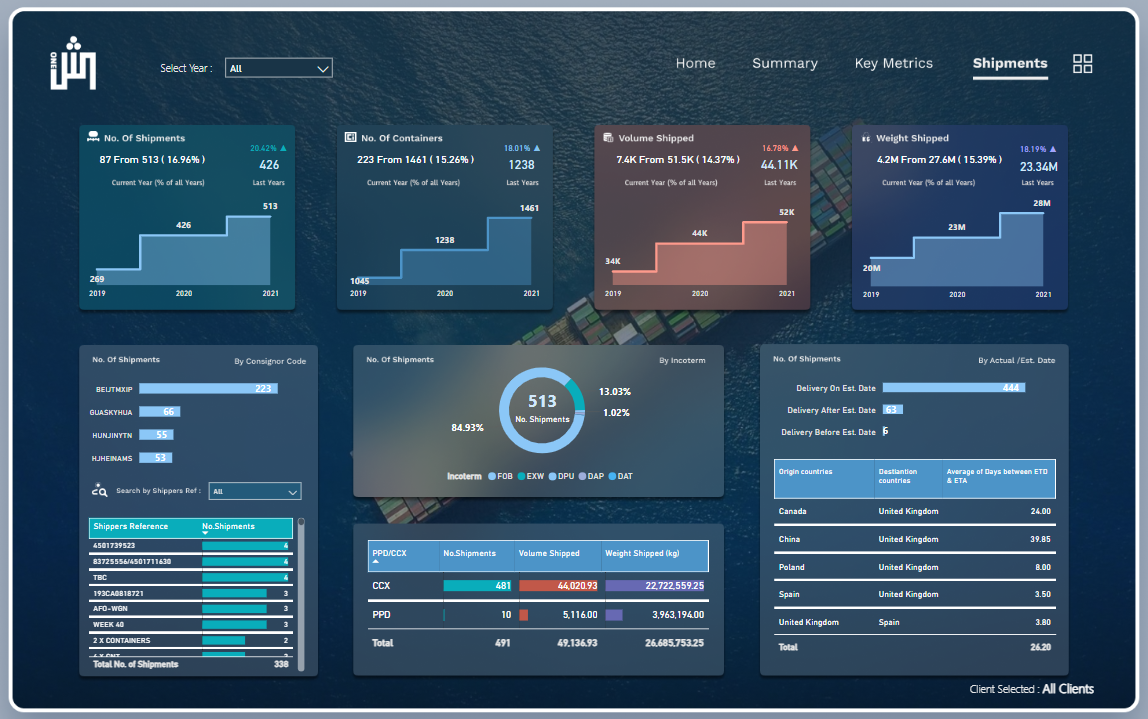Go to the Summary tab
Image resolution: width=1148 pixels, height=719 pixels.
point(784,63)
